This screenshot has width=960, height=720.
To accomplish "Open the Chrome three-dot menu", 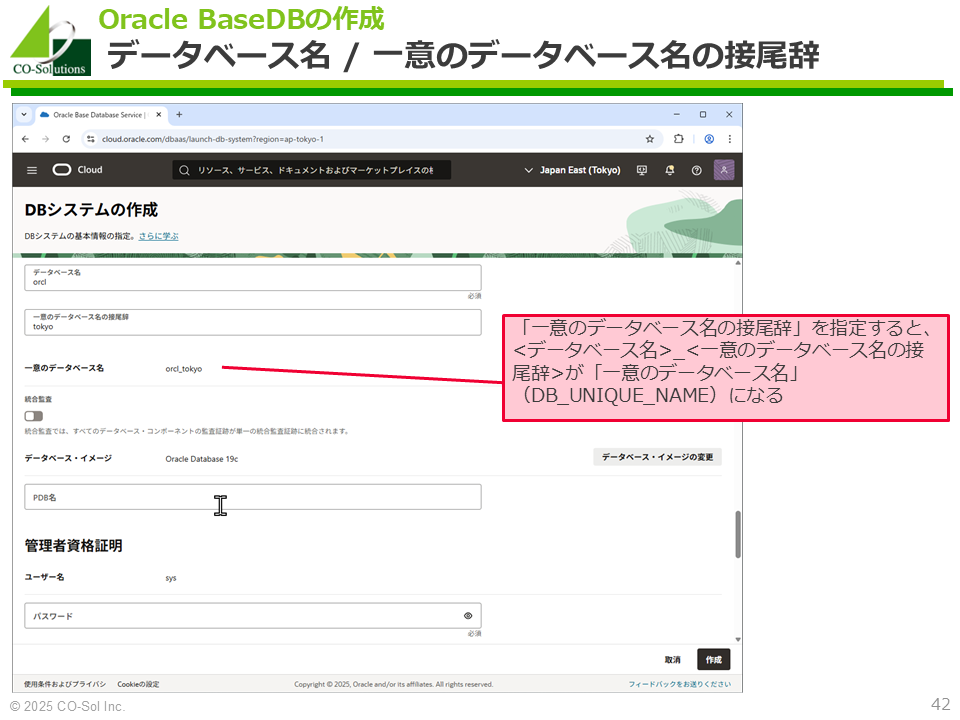I will [730, 139].
